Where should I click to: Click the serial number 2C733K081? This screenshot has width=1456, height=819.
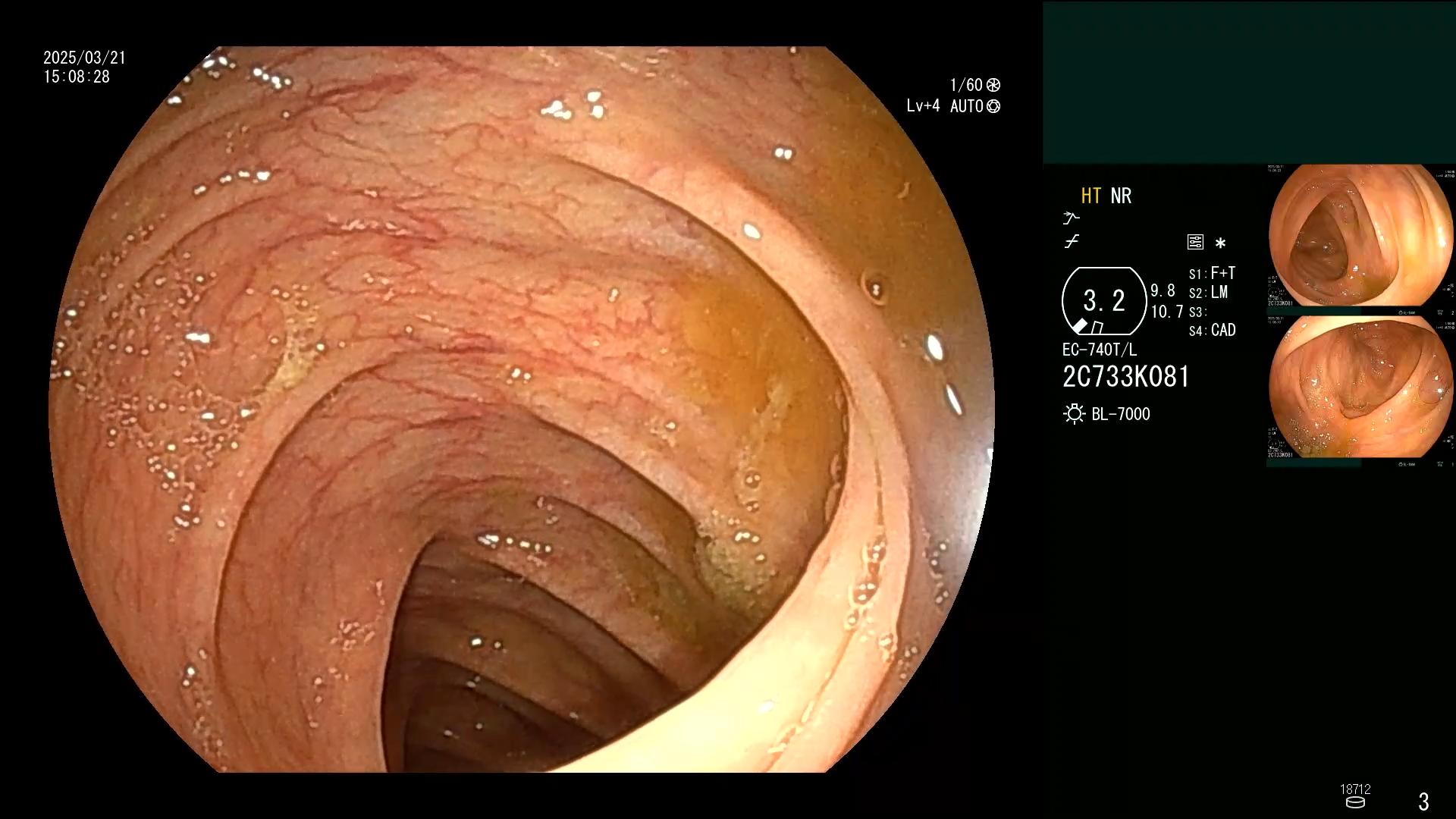(x=1126, y=377)
